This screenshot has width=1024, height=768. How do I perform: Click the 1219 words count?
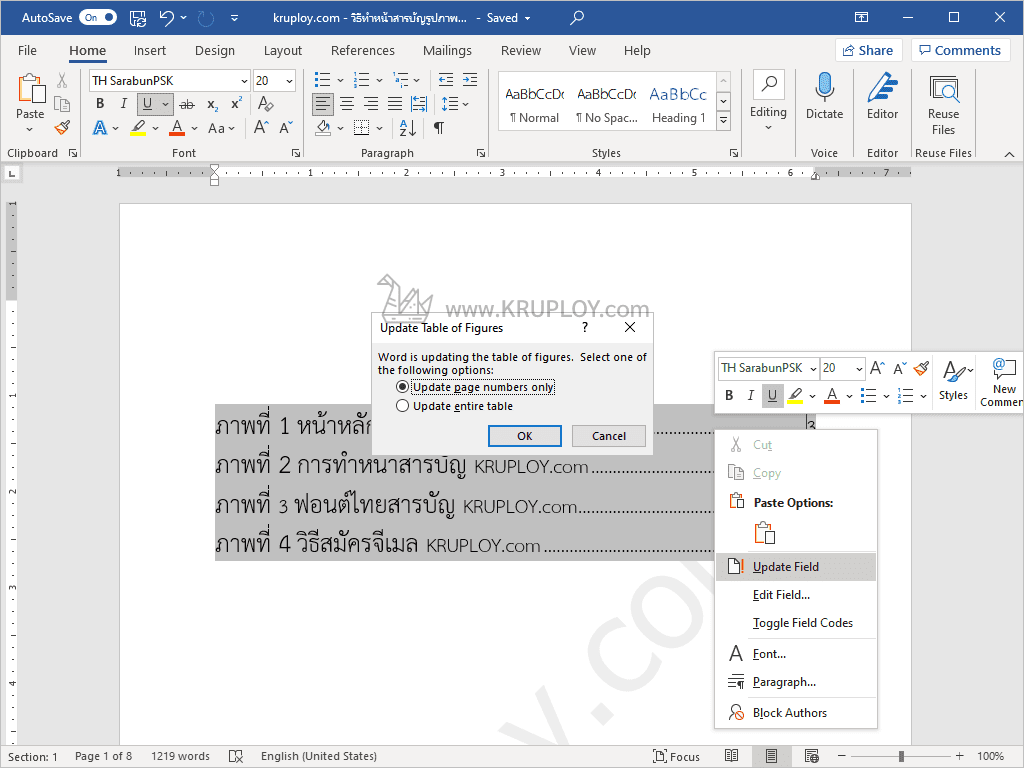click(180, 756)
